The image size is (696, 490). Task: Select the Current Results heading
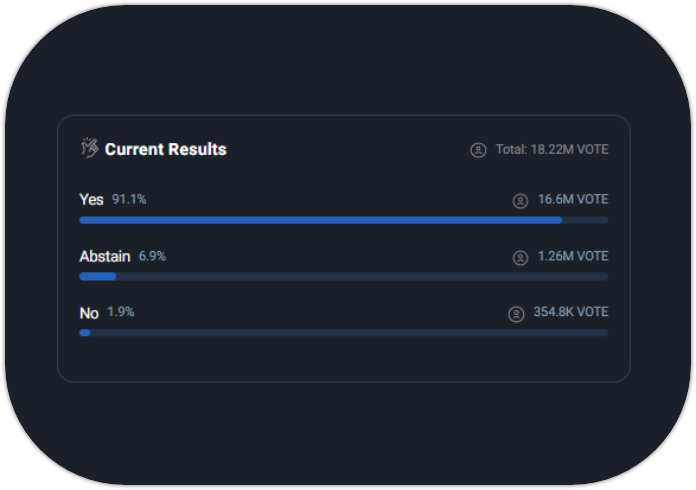point(165,149)
